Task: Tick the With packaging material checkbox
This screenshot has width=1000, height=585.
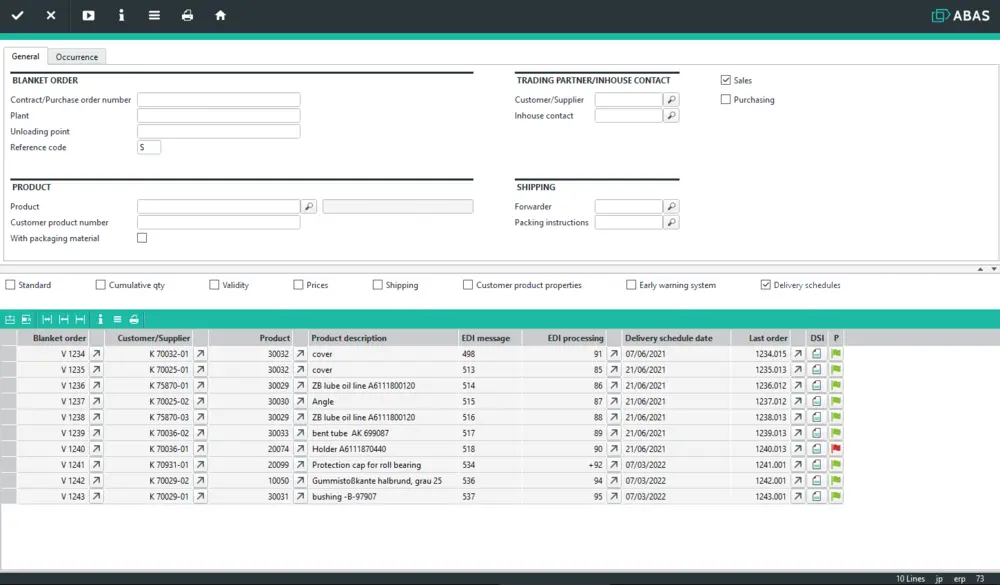Action: coord(142,238)
